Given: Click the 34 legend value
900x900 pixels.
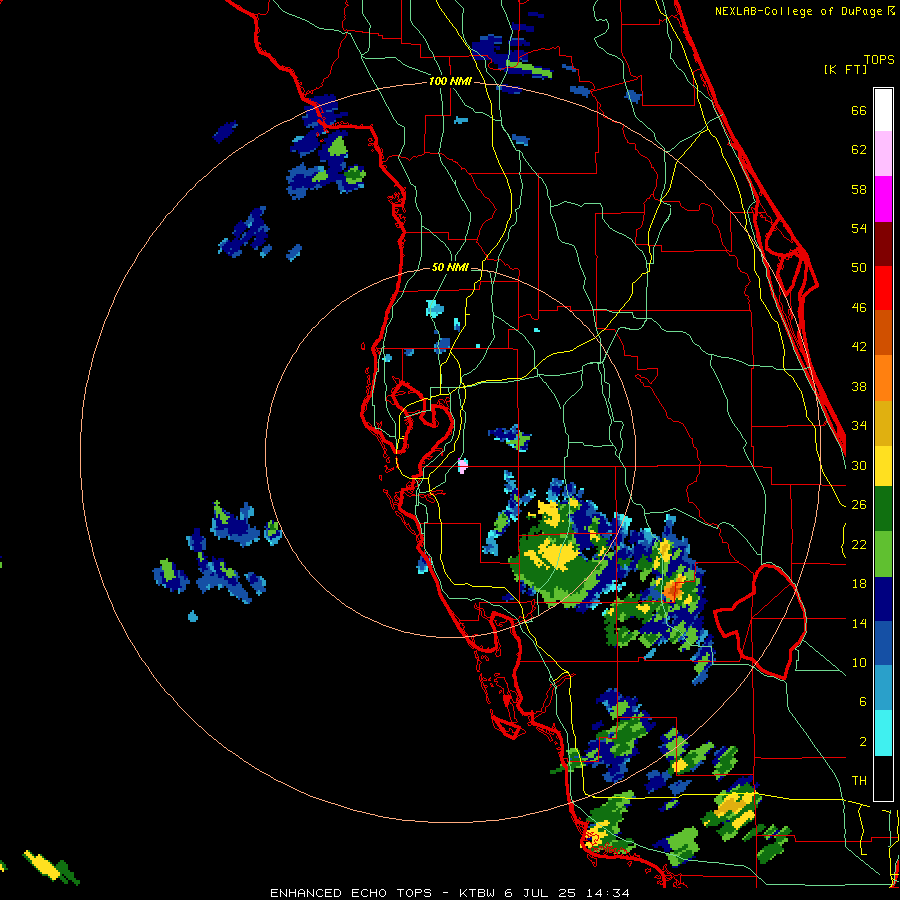Looking at the screenshot, I should [x=859, y=425].
